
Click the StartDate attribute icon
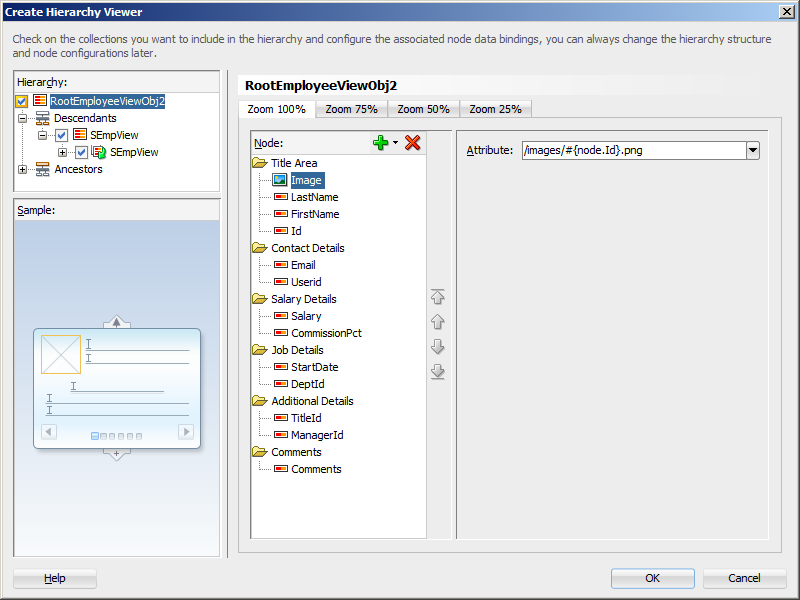tap(281, 367)
